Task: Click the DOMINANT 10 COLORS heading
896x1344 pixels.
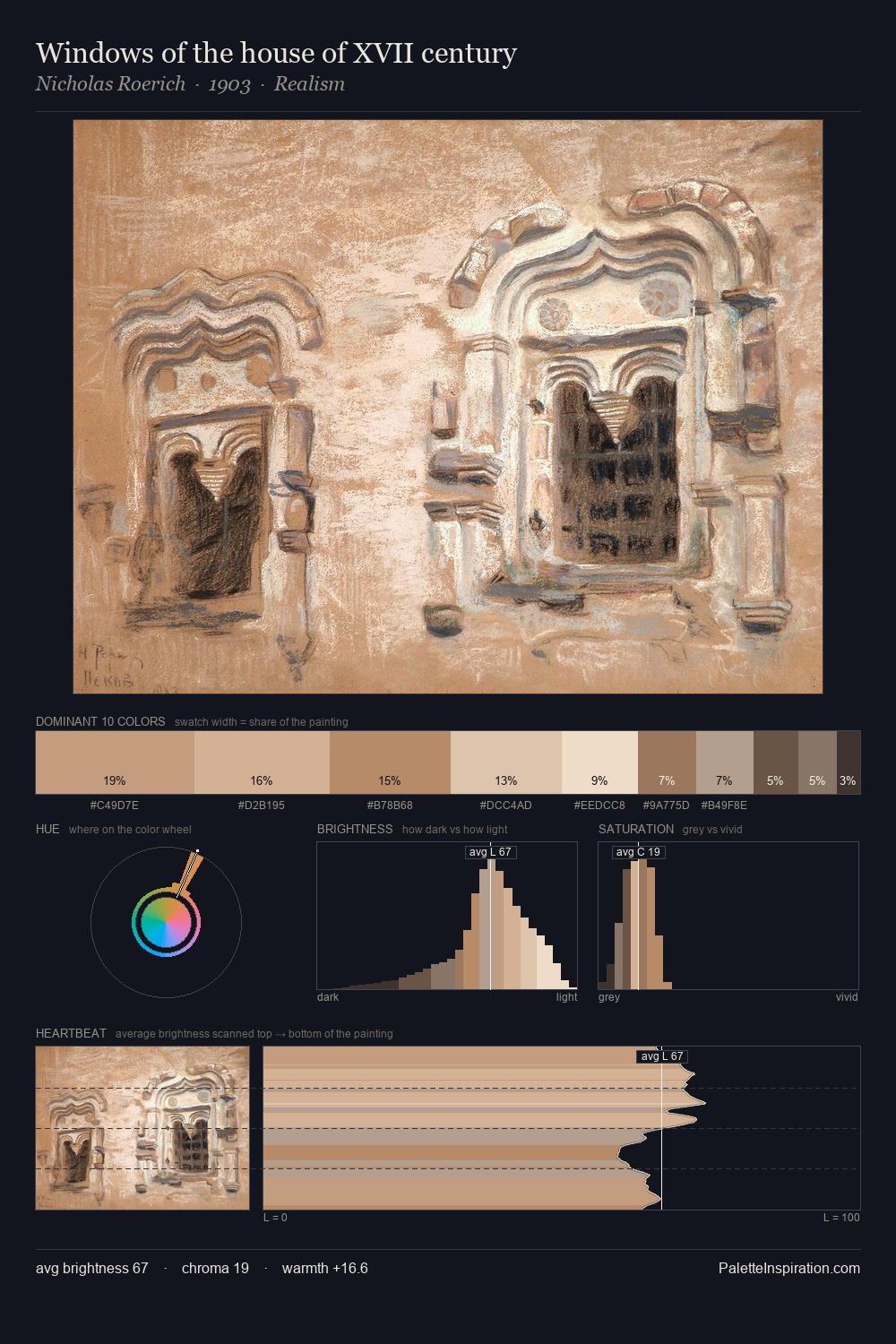Action: pos(100,721)
